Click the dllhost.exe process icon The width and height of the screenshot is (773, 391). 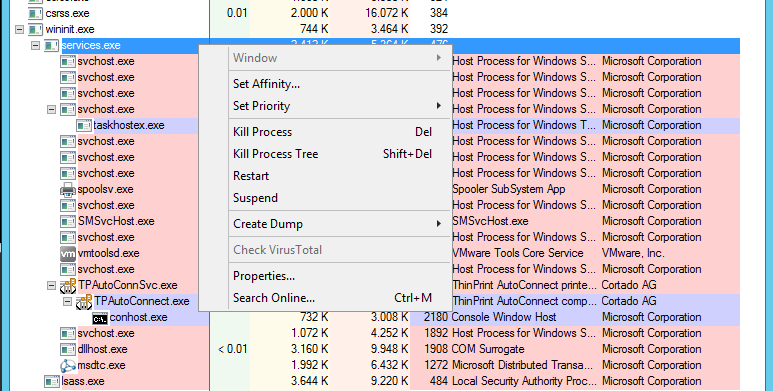(68, 349)
